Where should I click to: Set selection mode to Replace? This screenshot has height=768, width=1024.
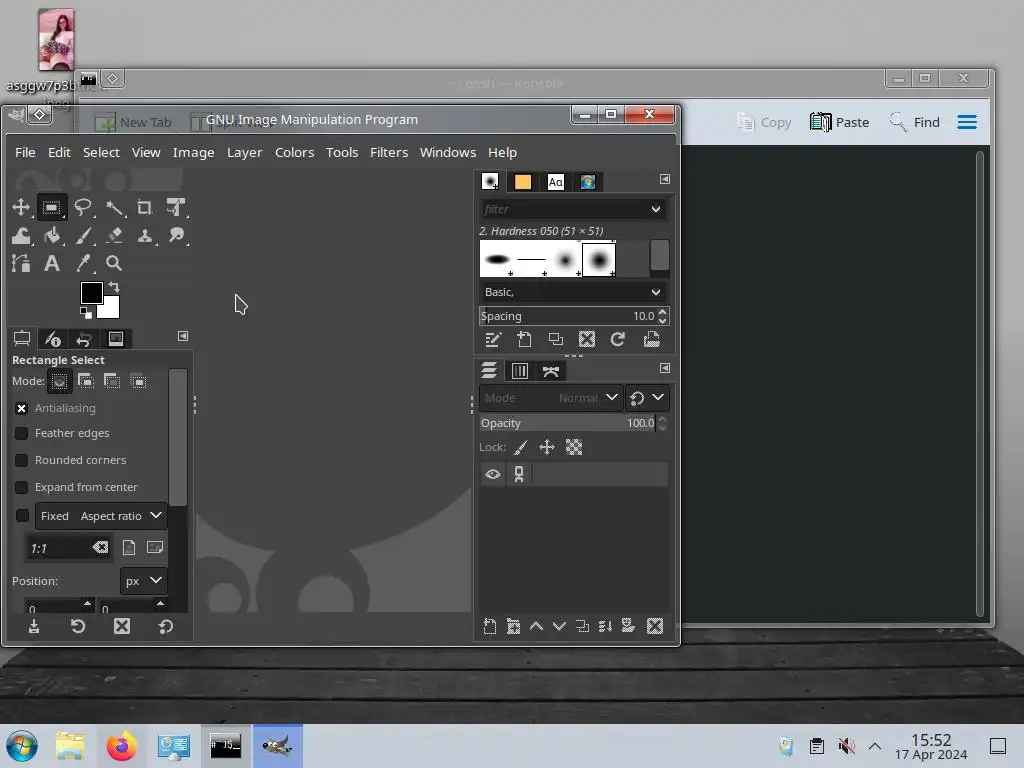[59, 381]
